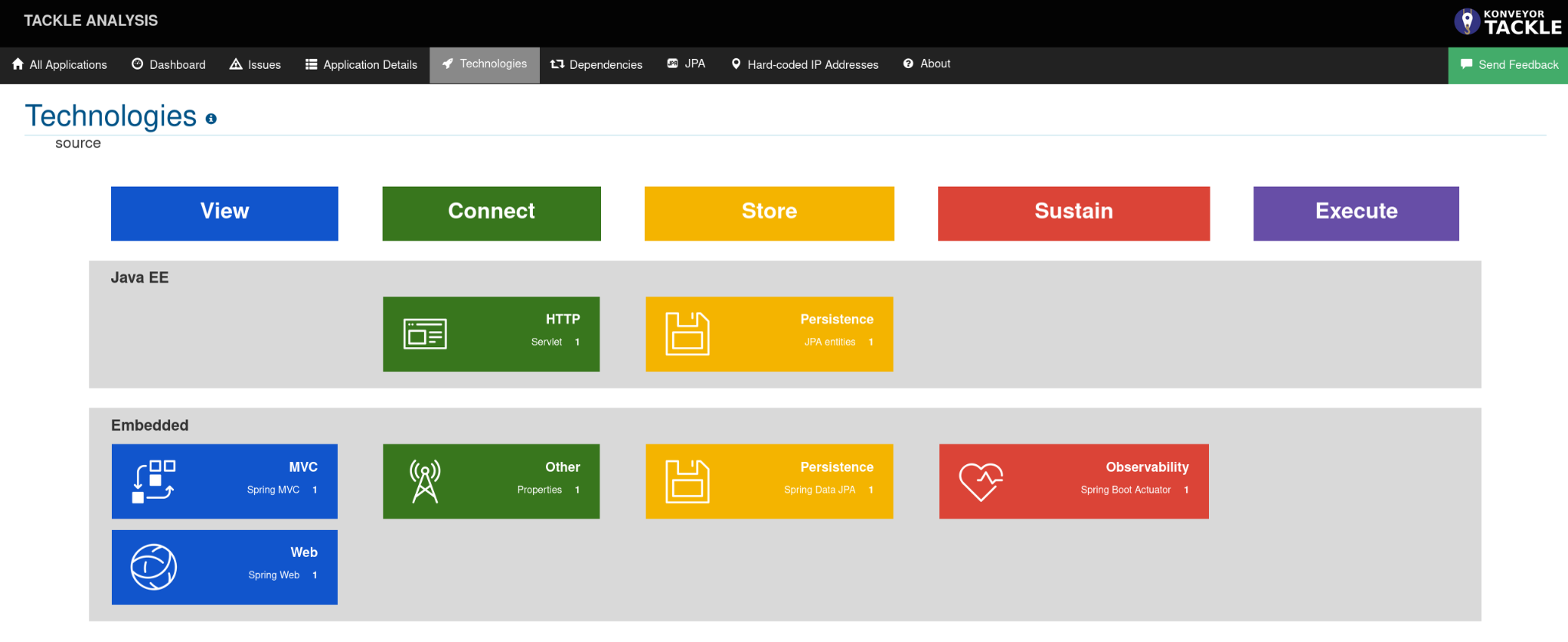Click the 'Embedded' section heading

point(150,425)
